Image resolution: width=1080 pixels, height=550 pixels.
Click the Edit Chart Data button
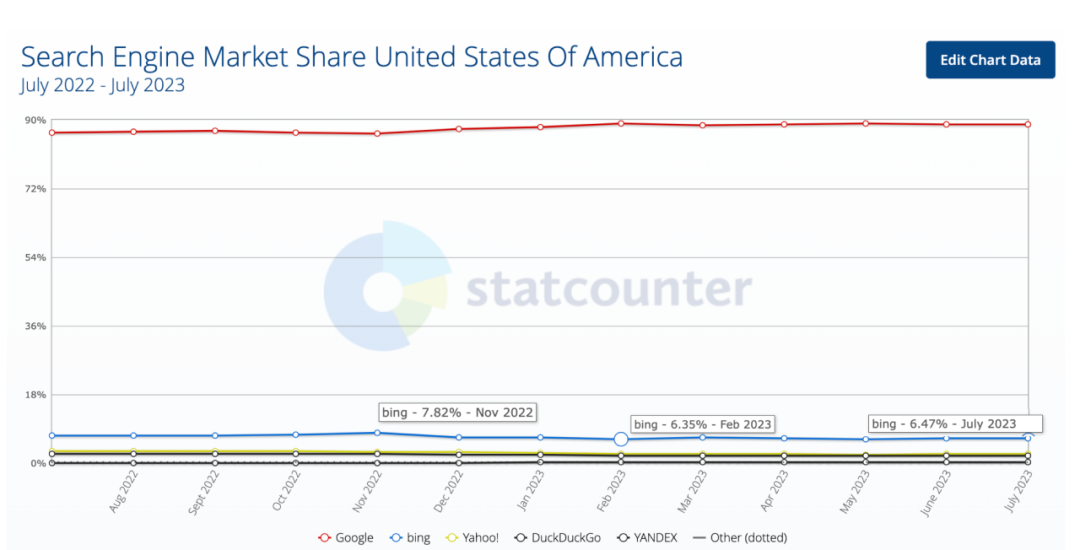coord(990,60)
